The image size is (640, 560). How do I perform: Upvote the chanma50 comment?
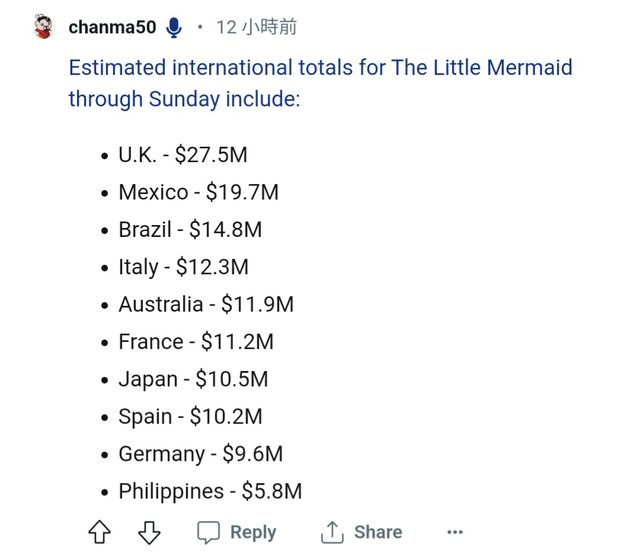click(100, 532)
